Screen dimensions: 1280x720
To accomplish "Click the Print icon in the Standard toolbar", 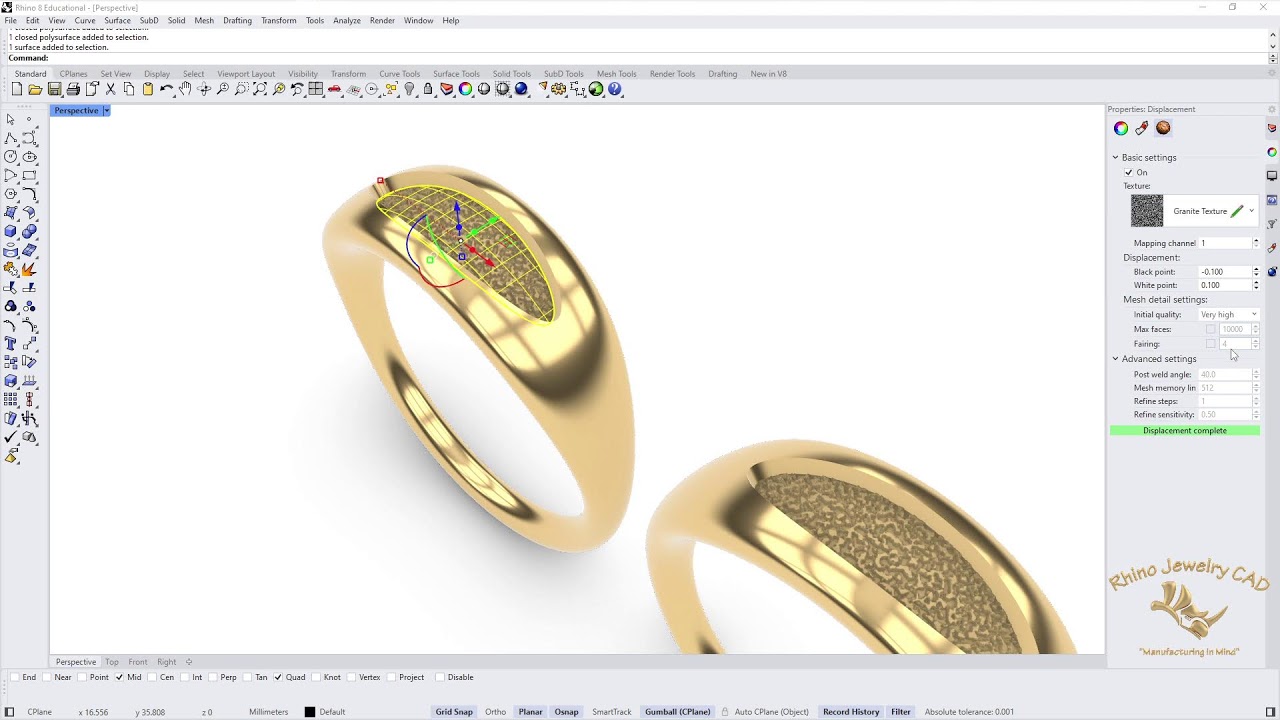I will (73, 89).
